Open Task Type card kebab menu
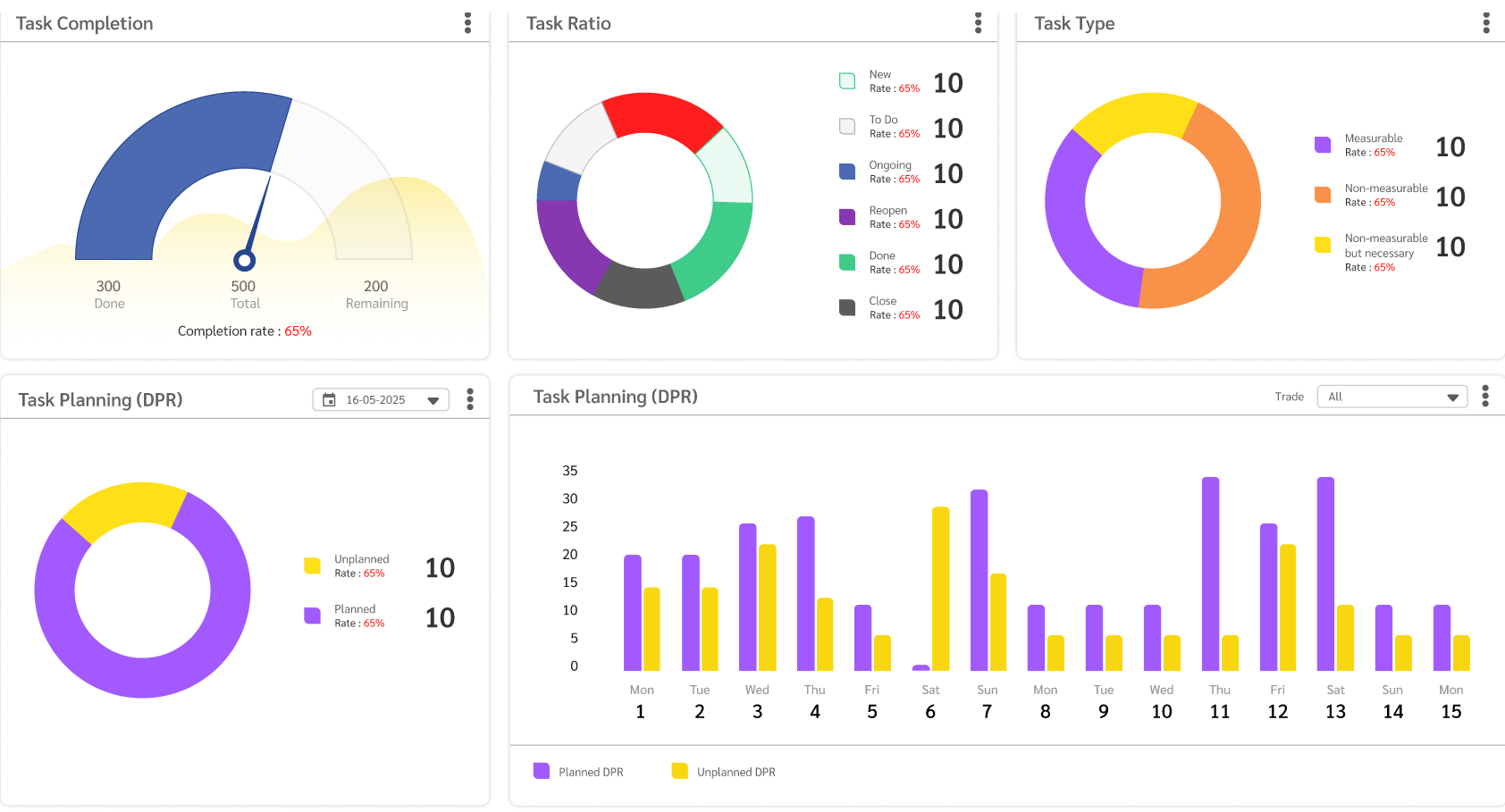 pos(1486,23)
